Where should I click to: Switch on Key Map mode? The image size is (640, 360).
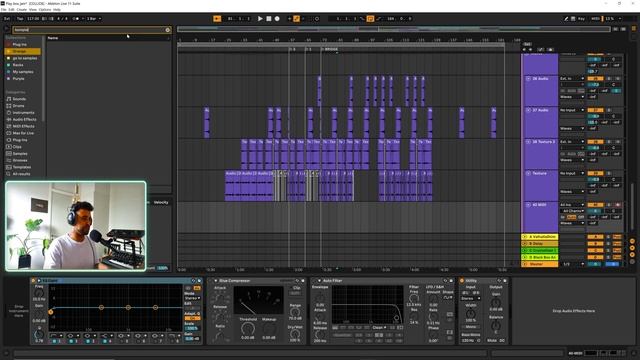pos(581,18)
